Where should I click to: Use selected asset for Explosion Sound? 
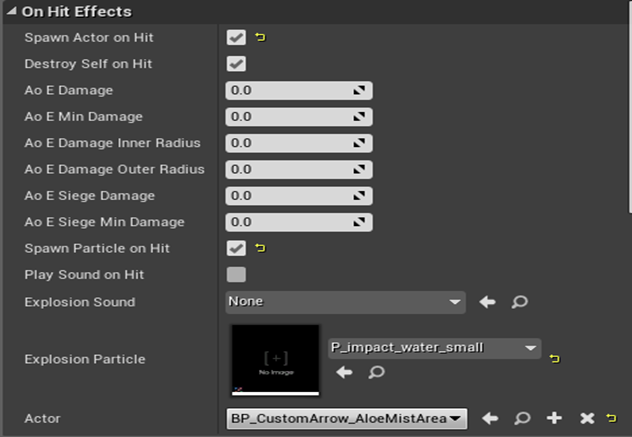pyautogui.click(x=488, y=301)
